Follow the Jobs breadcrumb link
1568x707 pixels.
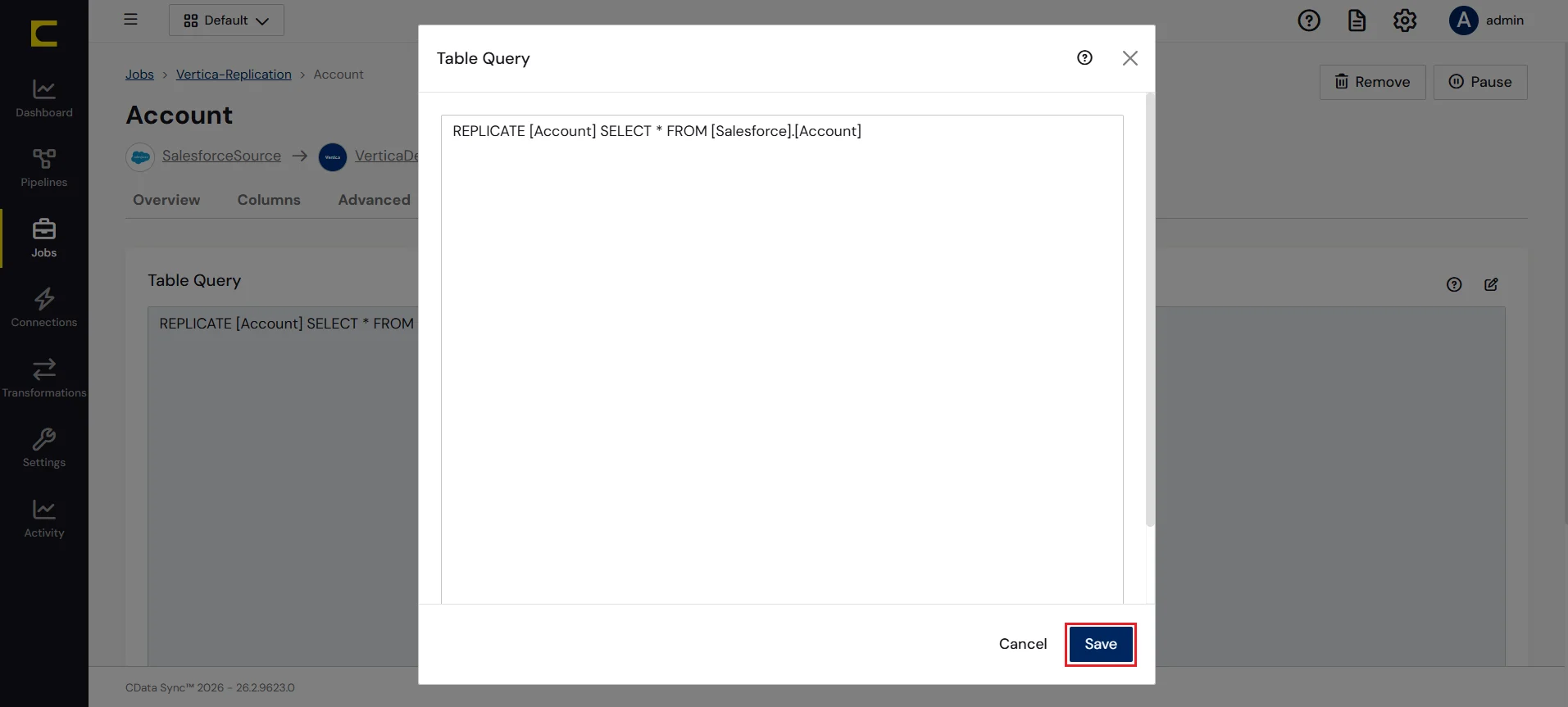139,75
